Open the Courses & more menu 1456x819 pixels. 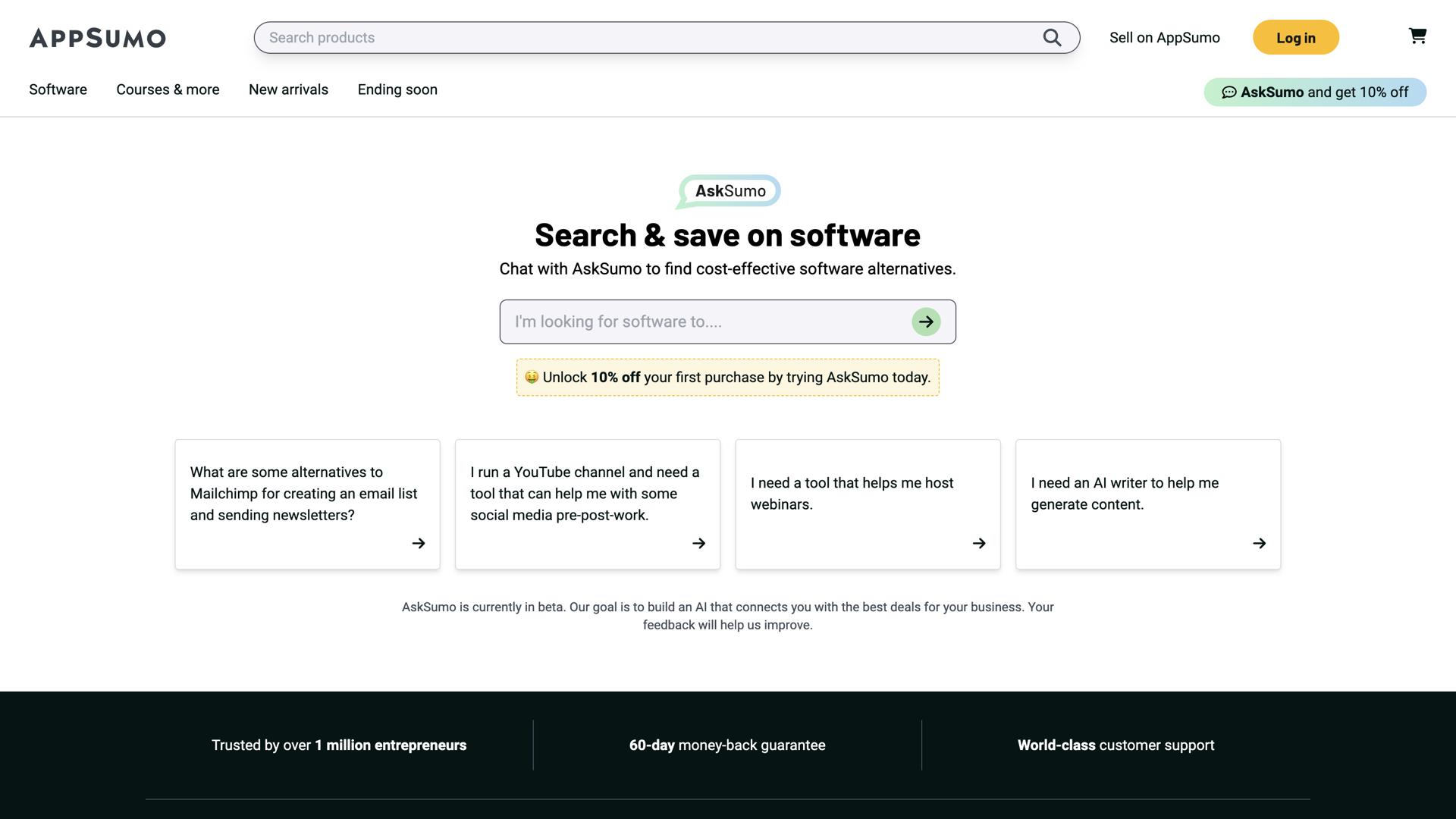168,89
